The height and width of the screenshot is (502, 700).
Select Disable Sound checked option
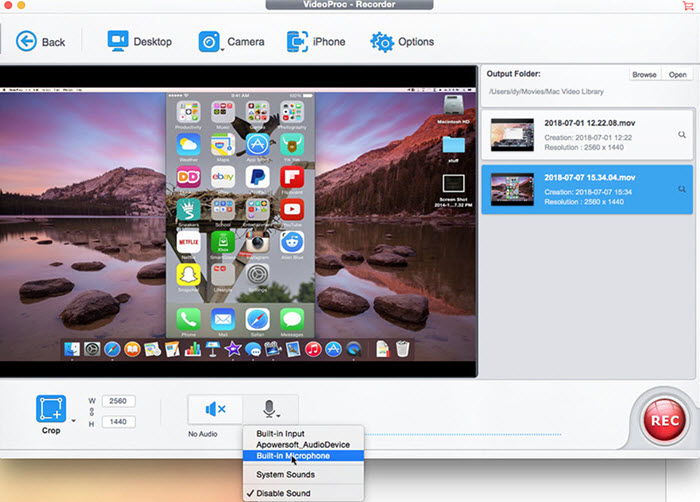(x=283, y=493)
